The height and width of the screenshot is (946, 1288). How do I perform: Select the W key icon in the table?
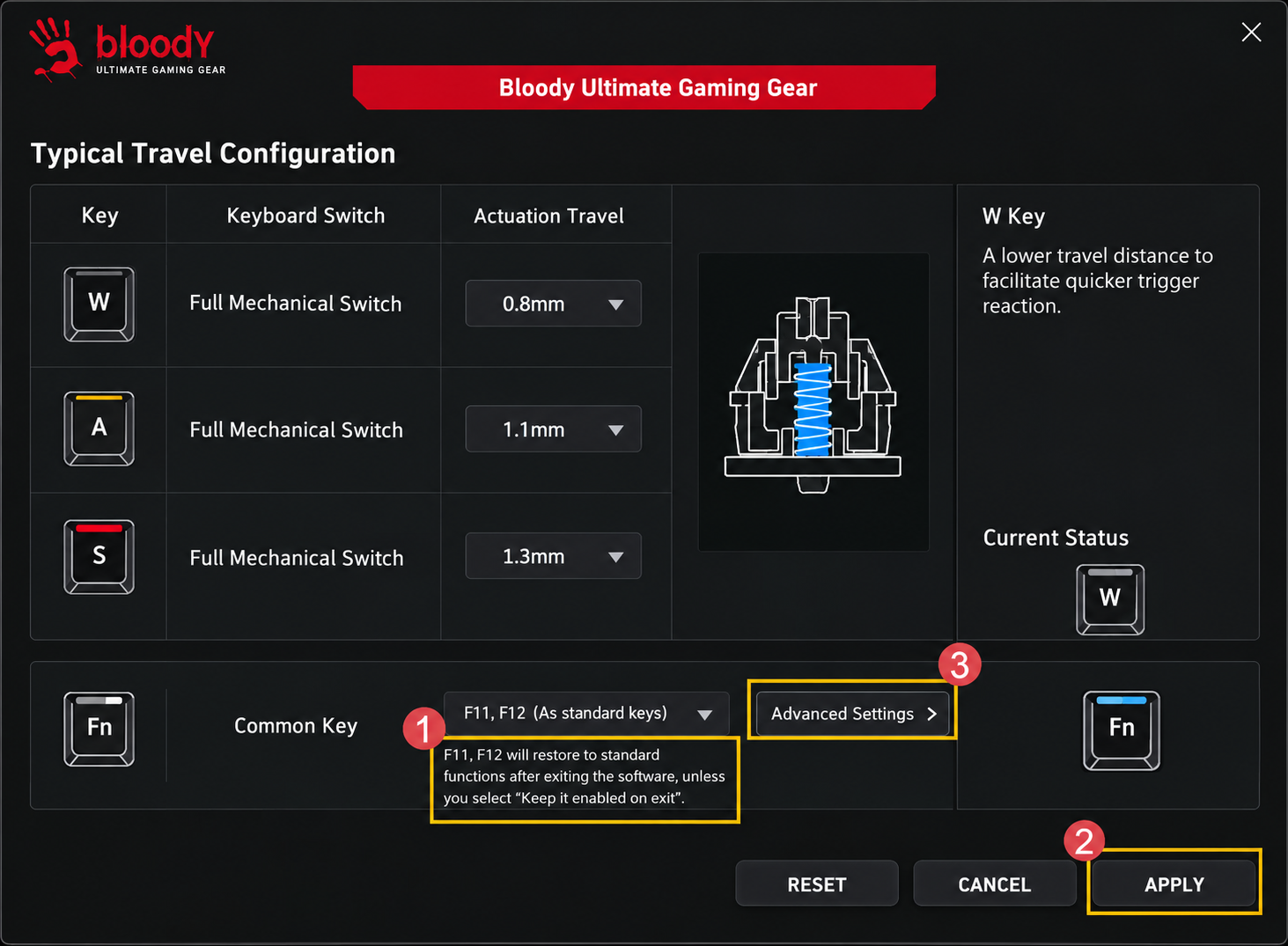pos(99,304)
